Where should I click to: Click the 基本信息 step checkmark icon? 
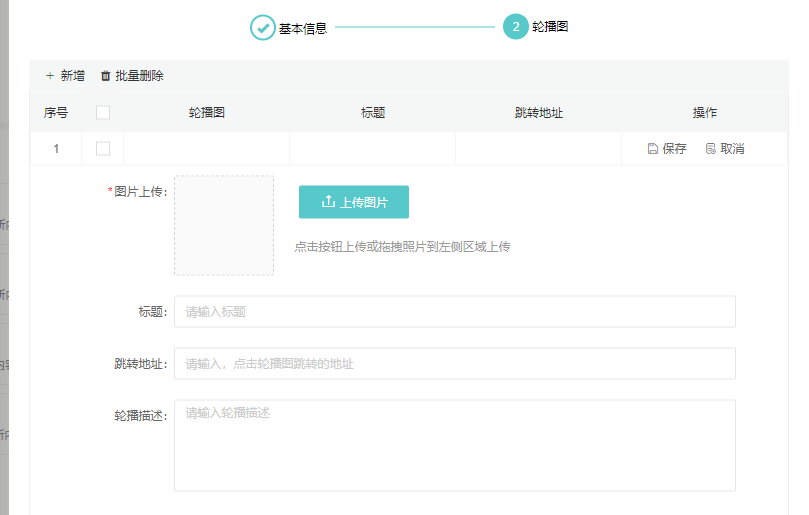point(263,27)
